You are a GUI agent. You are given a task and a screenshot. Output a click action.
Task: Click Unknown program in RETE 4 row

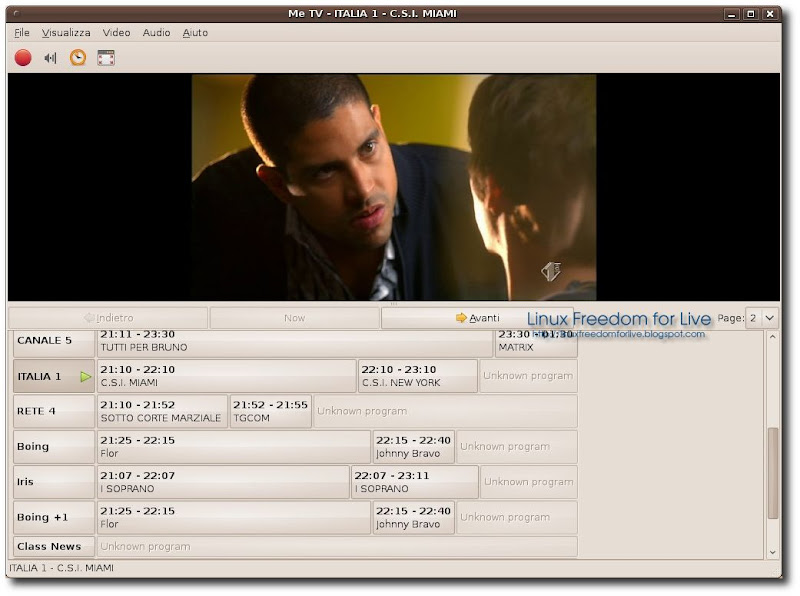[x=446, y=411]
